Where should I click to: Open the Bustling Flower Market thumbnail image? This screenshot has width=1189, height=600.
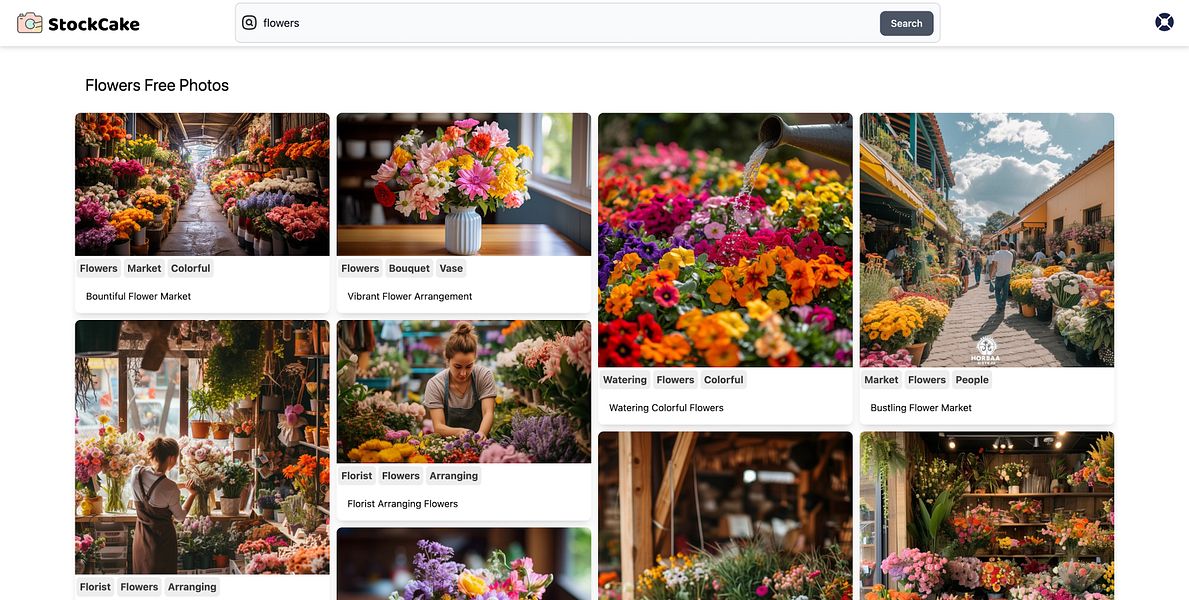[x=986, y=238]
